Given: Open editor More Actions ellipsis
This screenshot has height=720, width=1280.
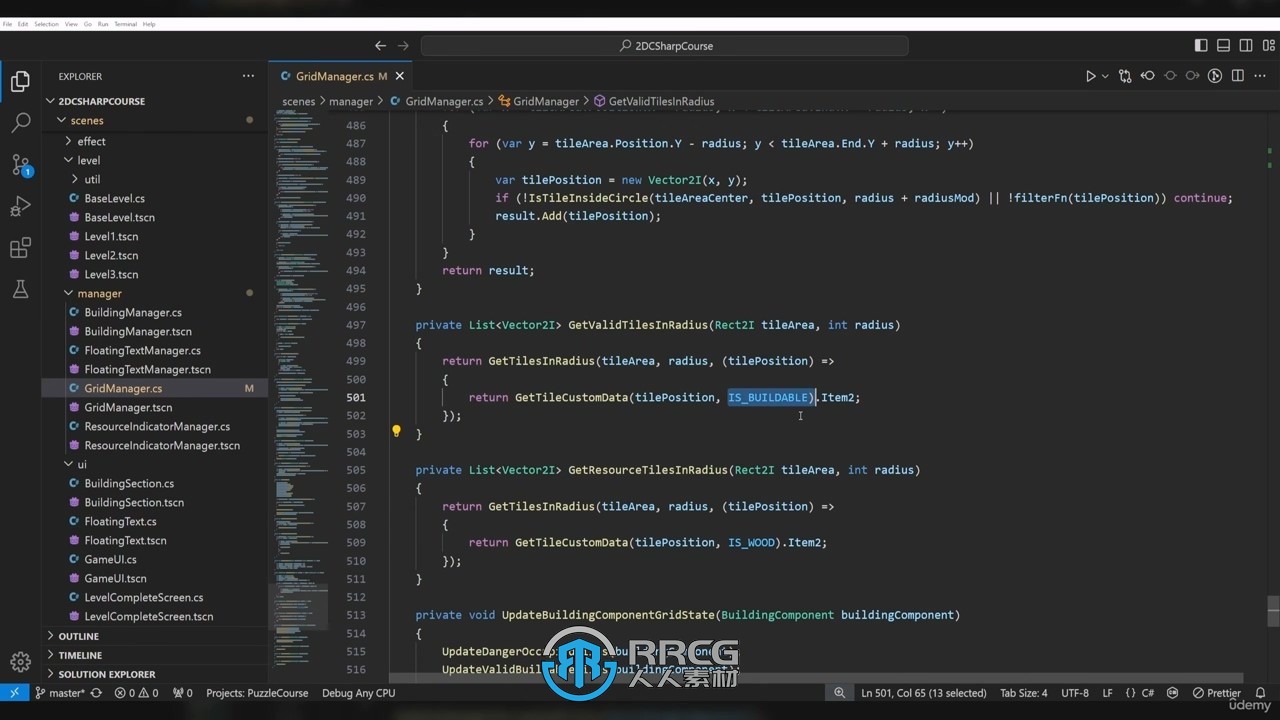Looking at the screenshot, I should [x=1260, y=76].
